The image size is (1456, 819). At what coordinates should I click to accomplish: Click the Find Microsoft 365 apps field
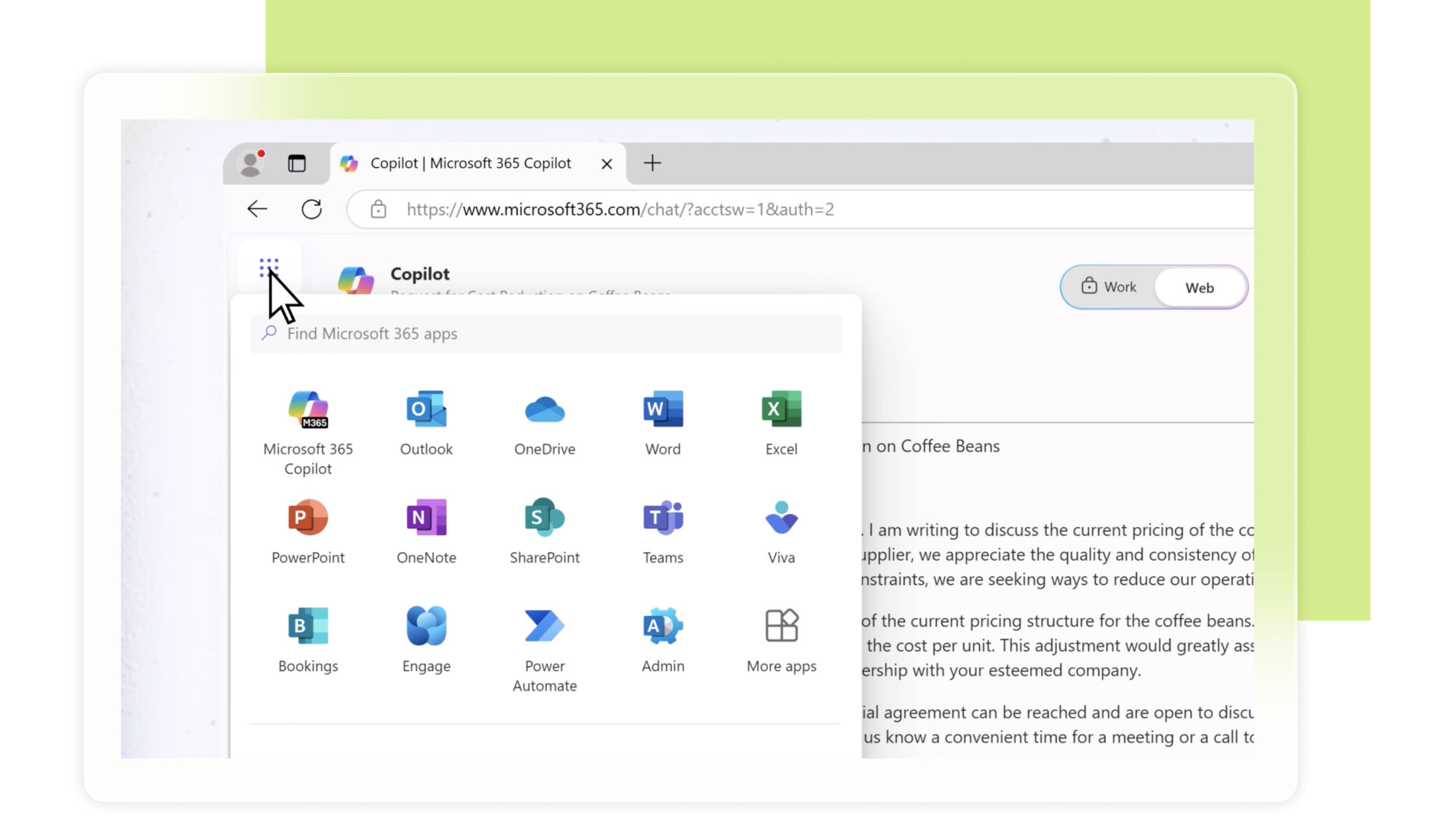tap(546, 333)
